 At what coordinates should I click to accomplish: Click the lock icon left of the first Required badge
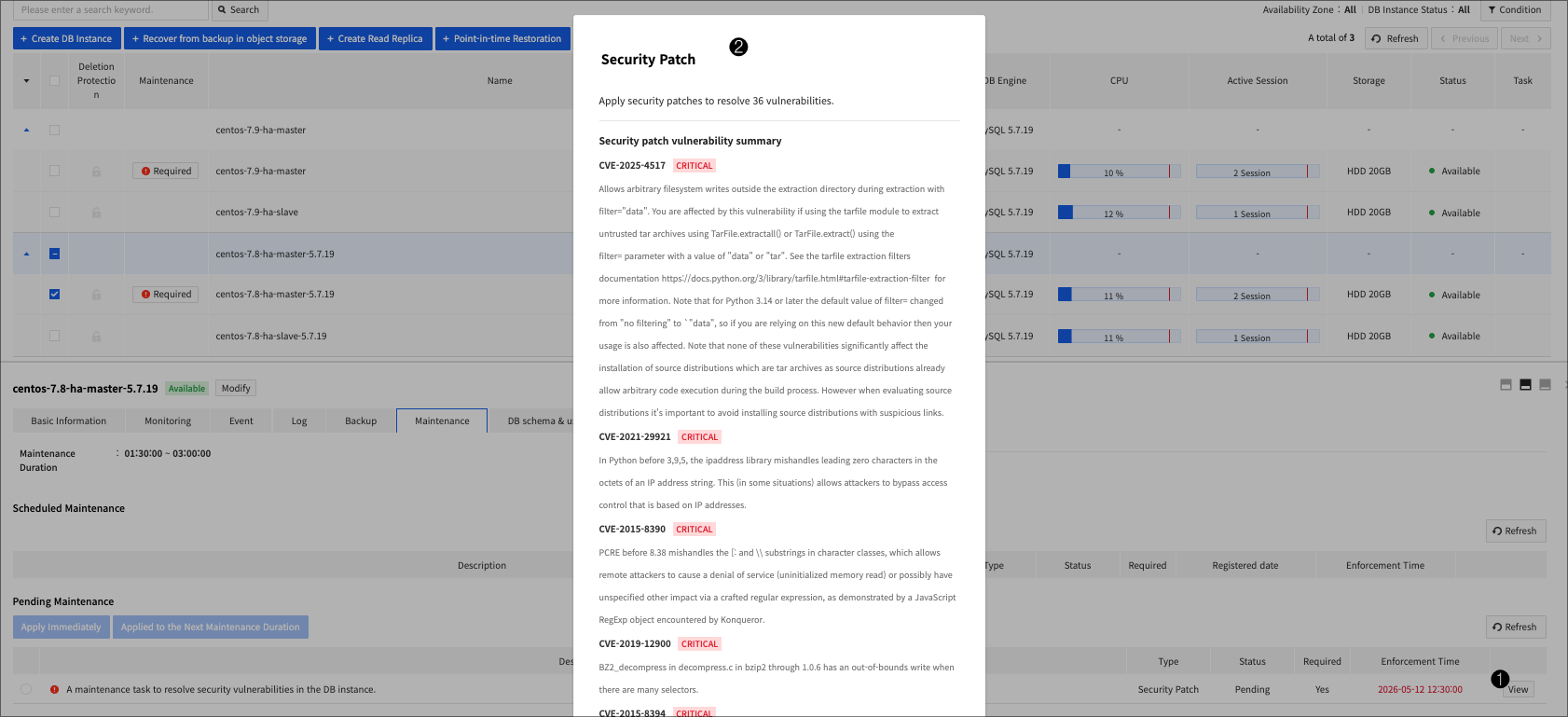point(96,172)
